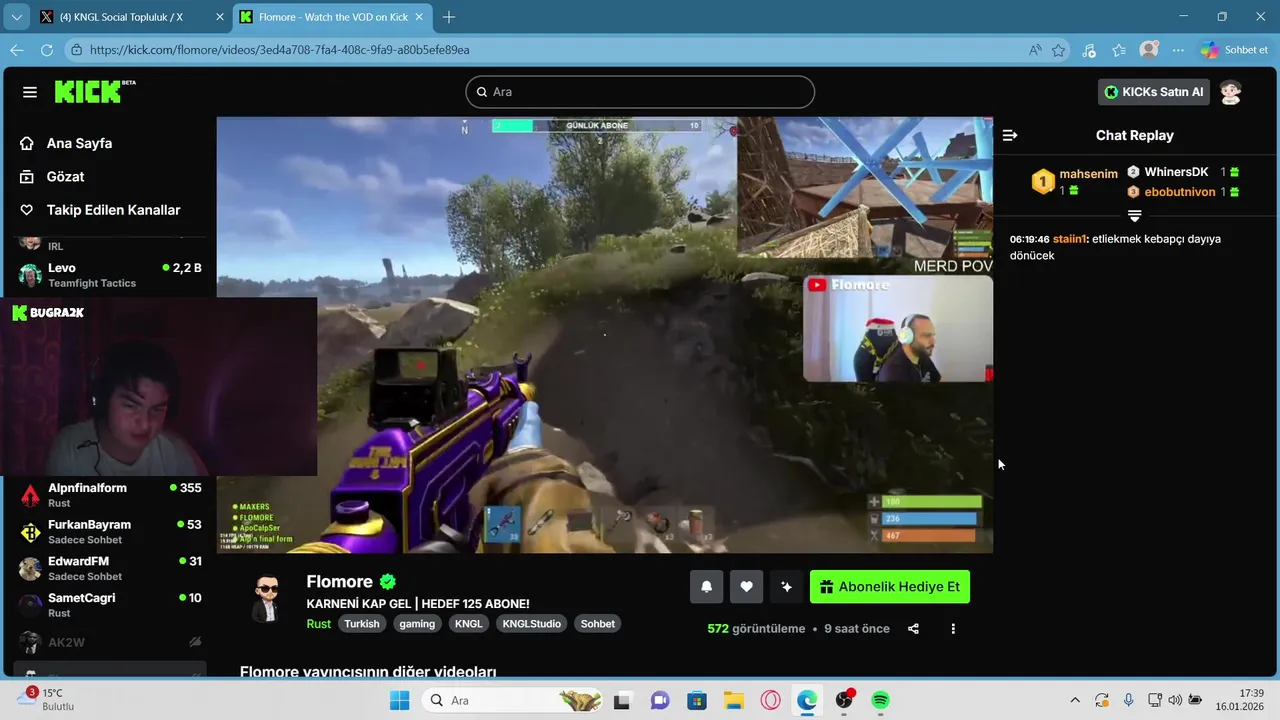The height and width of the screenshot is (720, 1280).
Task: Select the KNGLStudio tag
Action: coord(532,623)
